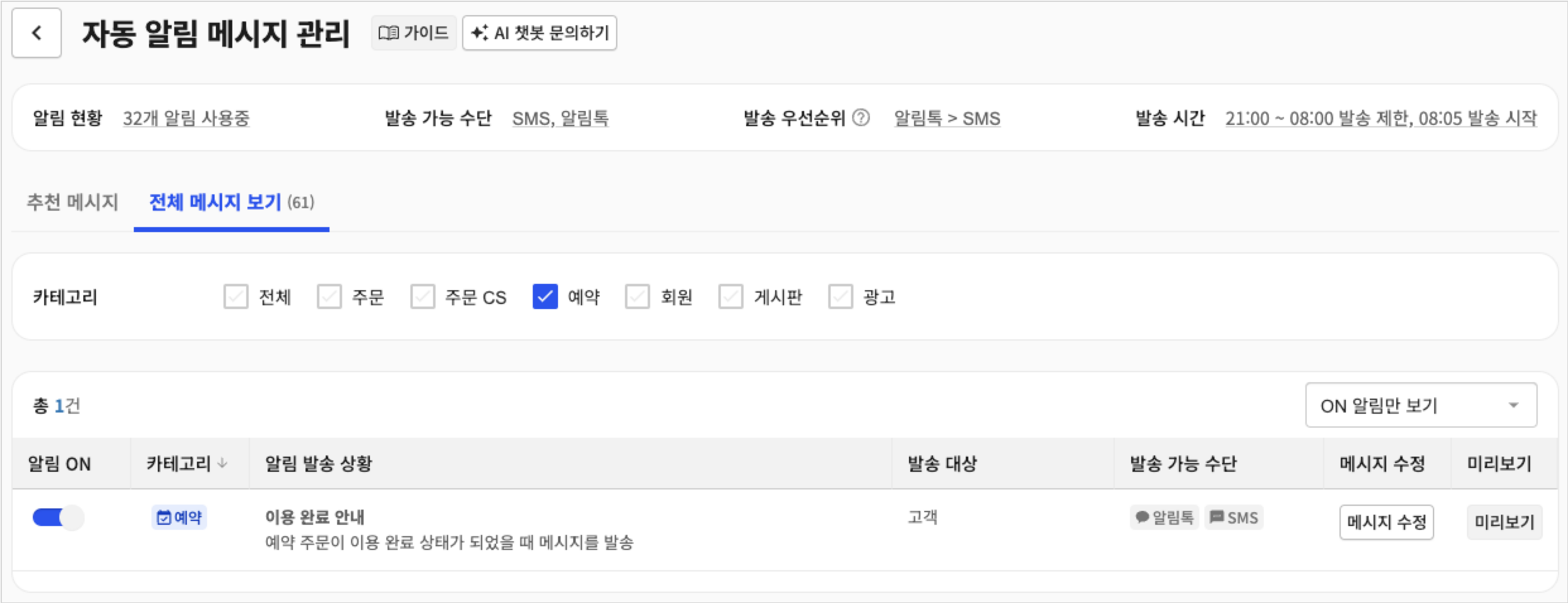This screenshot has height=603, width=1568.
Task: Turn off the 이용 완료 안내 toggle
Action: 58,518
